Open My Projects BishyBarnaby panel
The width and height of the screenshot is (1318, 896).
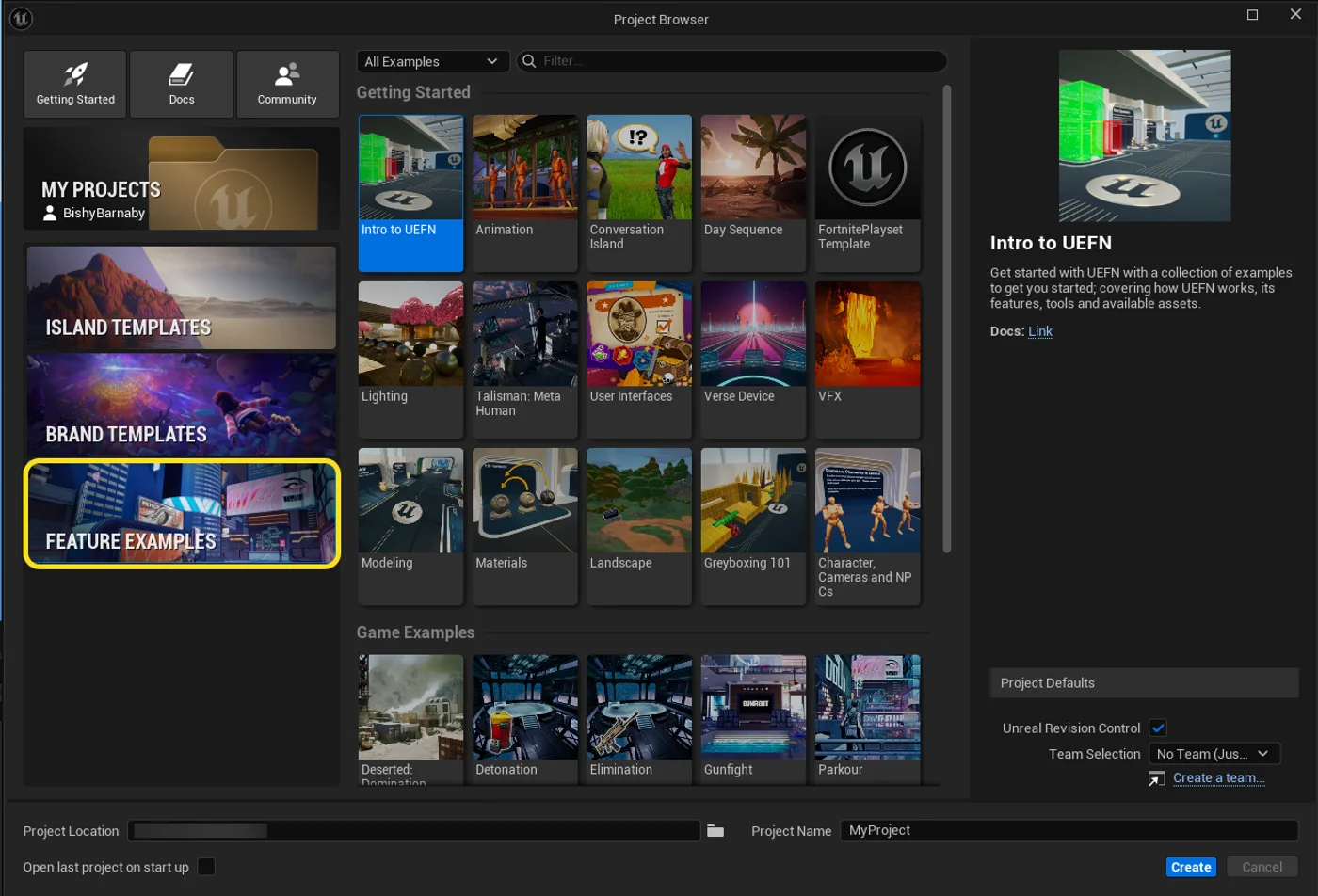pyautogui.click(x=182, y=179)
